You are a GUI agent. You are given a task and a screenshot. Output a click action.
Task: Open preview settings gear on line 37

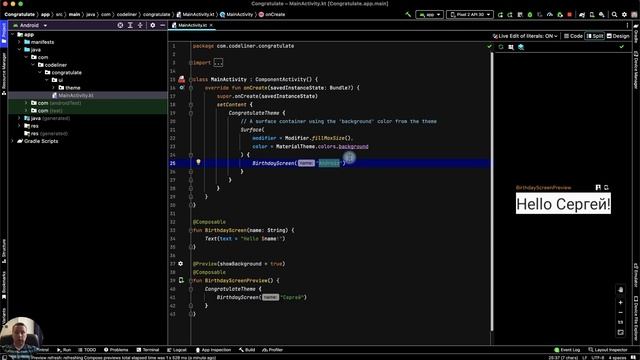tap(181, 264)
